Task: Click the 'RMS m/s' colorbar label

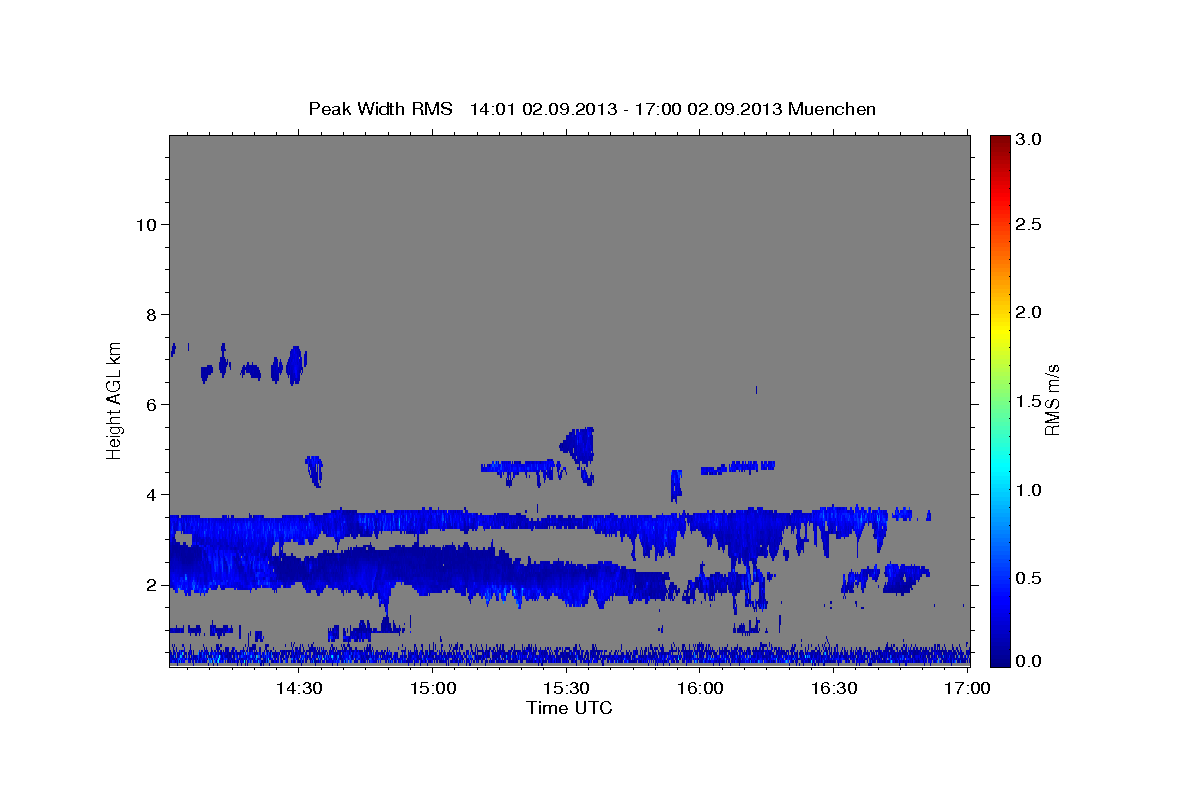Action: (x=1052, y=399)
